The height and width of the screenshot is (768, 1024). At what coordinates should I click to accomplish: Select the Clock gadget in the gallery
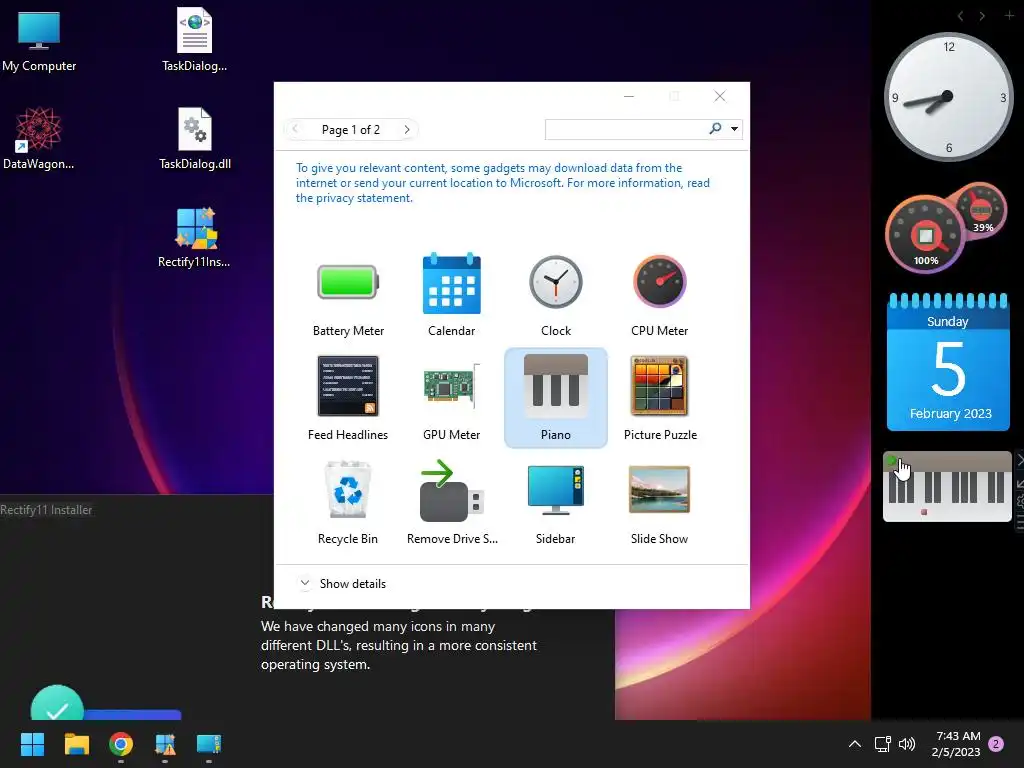(x=556, y=295)
